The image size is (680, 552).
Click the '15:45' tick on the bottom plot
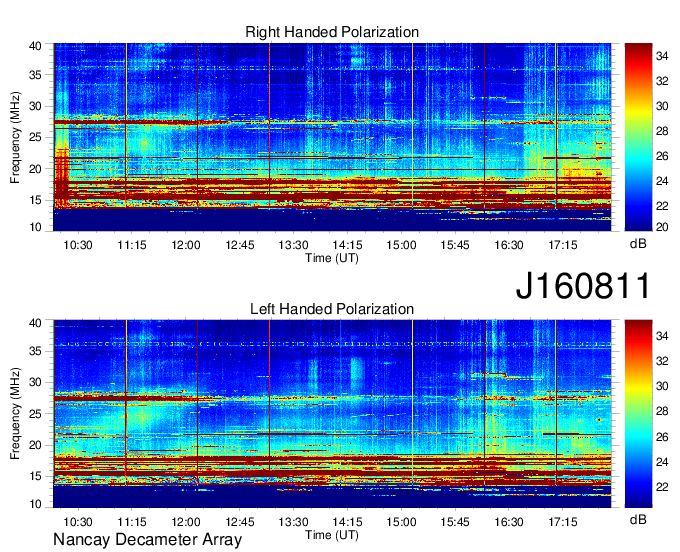pyautogui.click(x=455, y=522)
